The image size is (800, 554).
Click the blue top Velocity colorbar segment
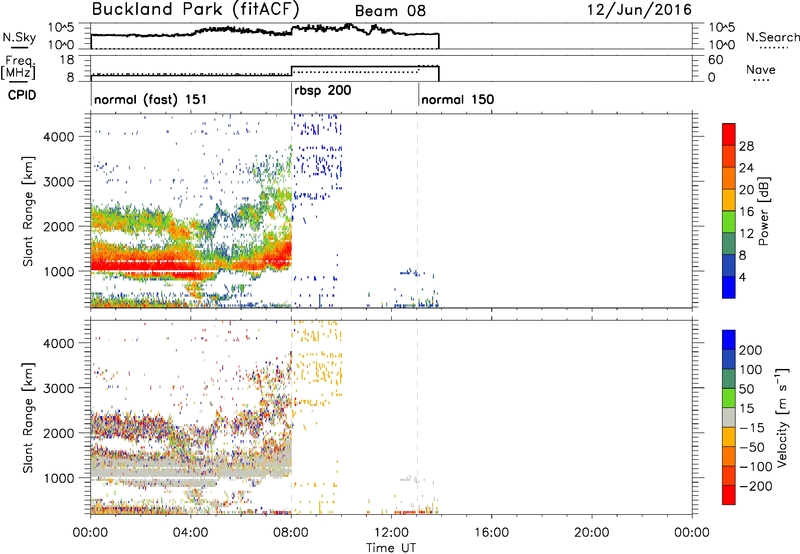click(x=729, y=339)
